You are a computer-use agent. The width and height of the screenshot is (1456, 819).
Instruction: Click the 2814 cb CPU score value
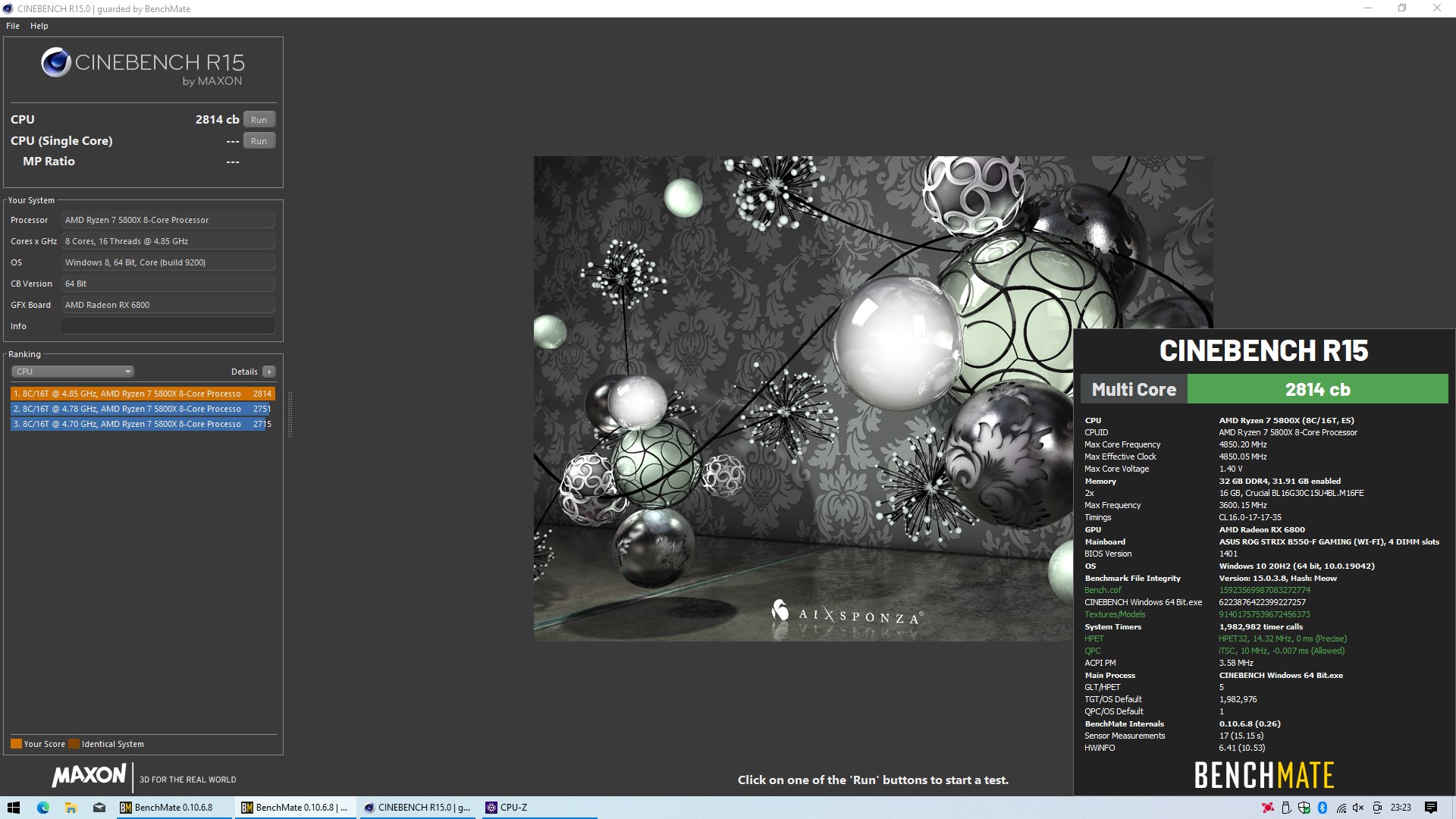217,120
